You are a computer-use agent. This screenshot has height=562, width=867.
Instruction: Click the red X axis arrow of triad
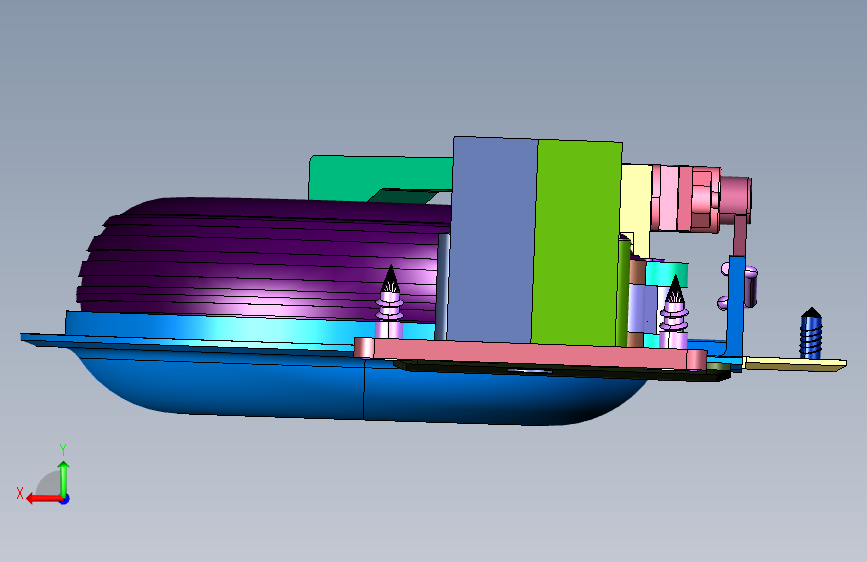point(44,499)
